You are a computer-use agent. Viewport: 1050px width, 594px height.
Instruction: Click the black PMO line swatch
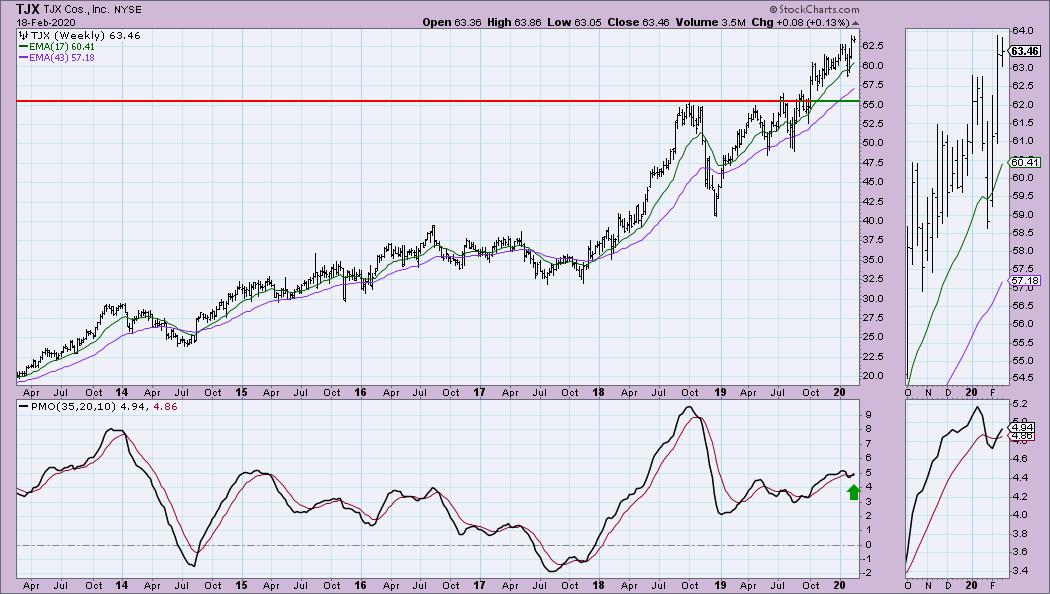click(x=23, y=406)
